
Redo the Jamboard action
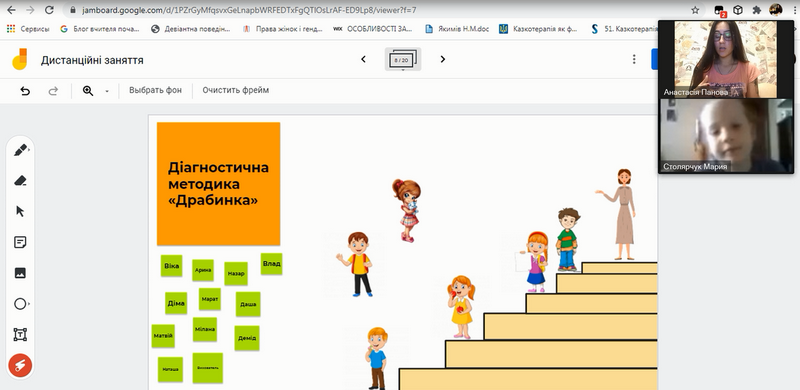point(53,91)
